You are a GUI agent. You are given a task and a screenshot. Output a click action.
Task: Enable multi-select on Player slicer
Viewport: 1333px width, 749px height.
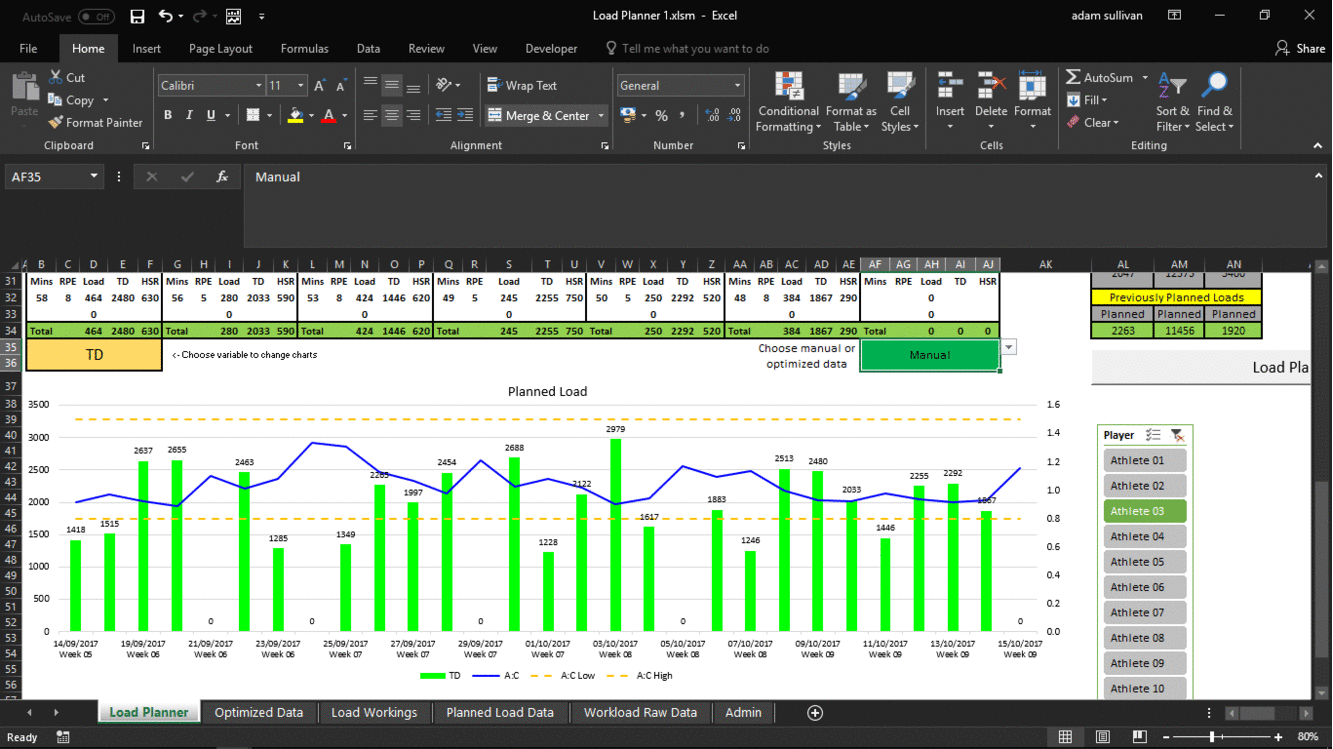pyautogui.click(x=1153, y=435)
